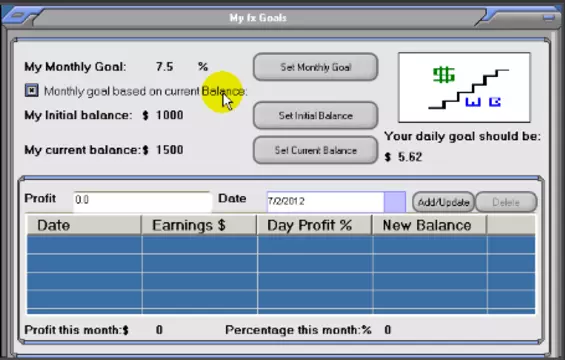Screen dimensions: 565x360
Task: Open the Date picker dropdown button
Action: [x=395, y=202]
